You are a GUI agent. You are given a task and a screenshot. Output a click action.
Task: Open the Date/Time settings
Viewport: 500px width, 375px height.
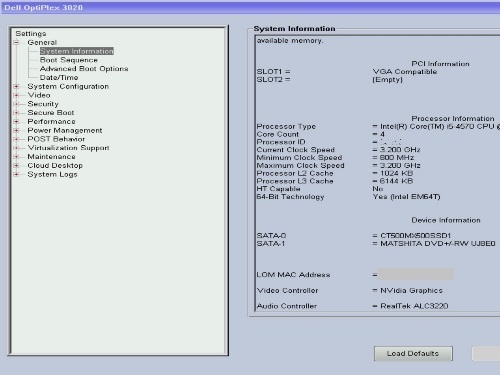pyautogui.click(x=59, y=77)
